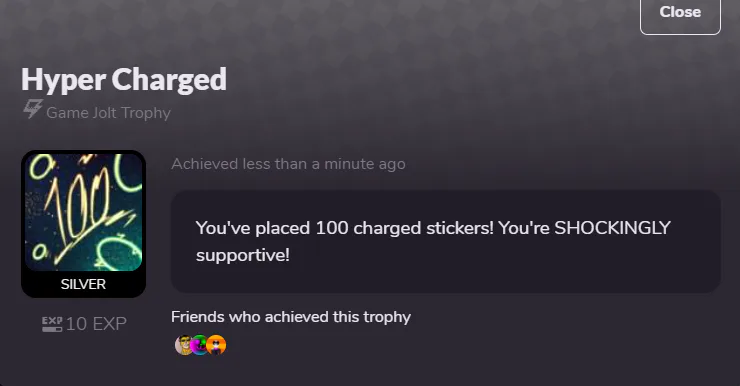Click the charged stickers! phrase
The height and width of the screenshot is (386, 740).
point(423,228)
